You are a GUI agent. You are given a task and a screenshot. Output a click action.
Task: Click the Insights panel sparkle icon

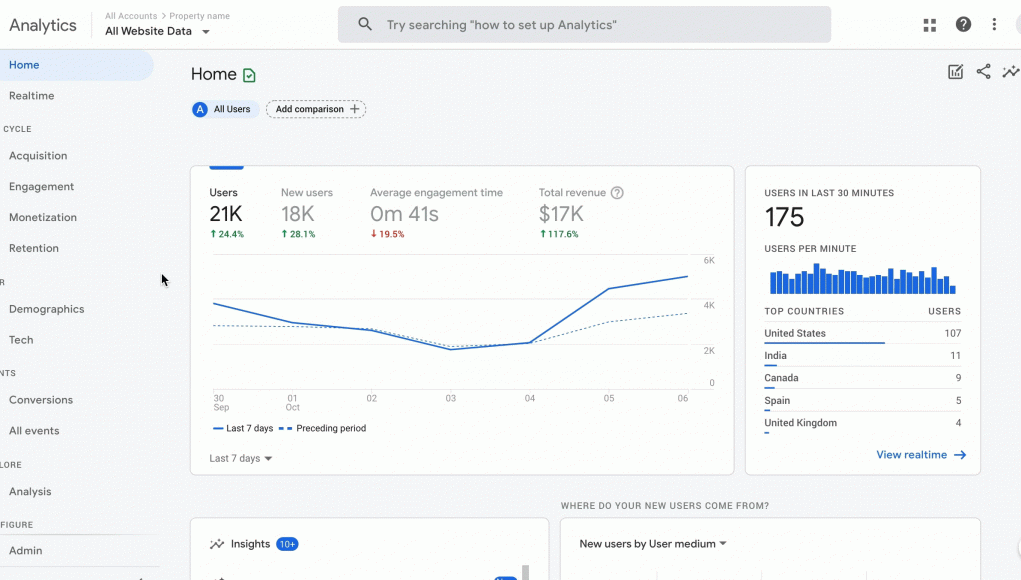pos(217,544)
